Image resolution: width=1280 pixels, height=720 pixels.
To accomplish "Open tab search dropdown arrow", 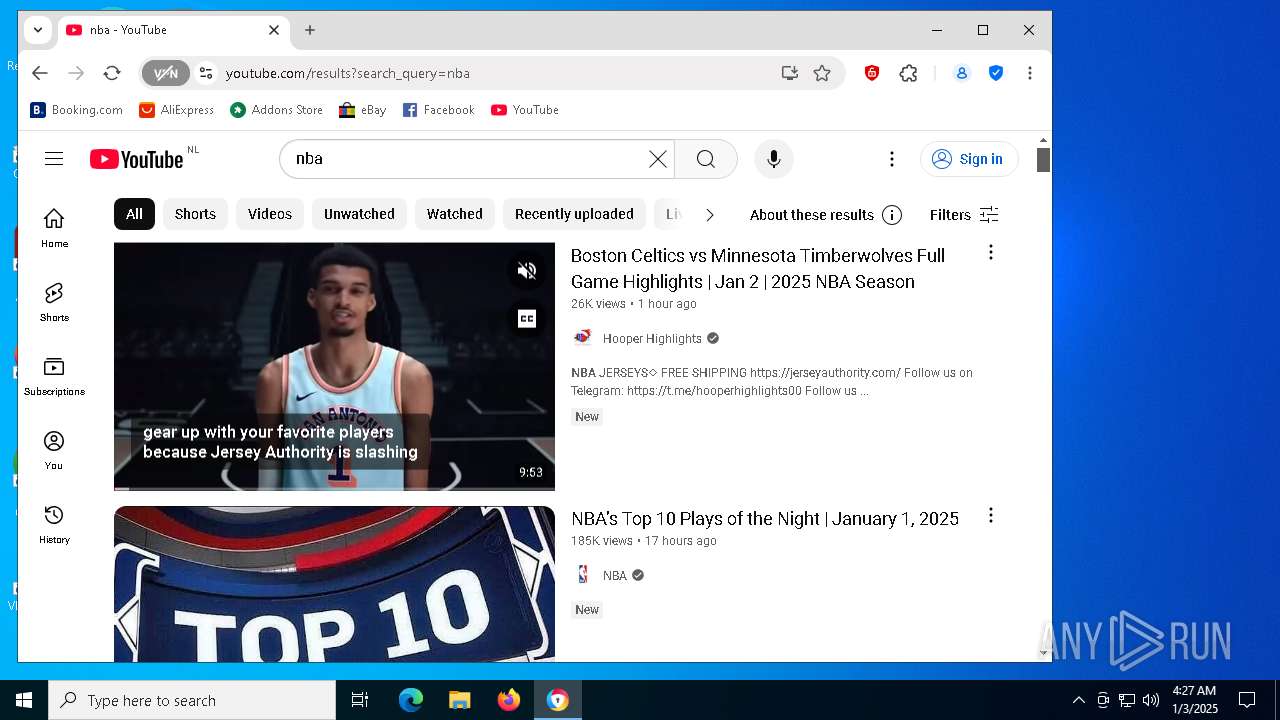I will (38, 30).
